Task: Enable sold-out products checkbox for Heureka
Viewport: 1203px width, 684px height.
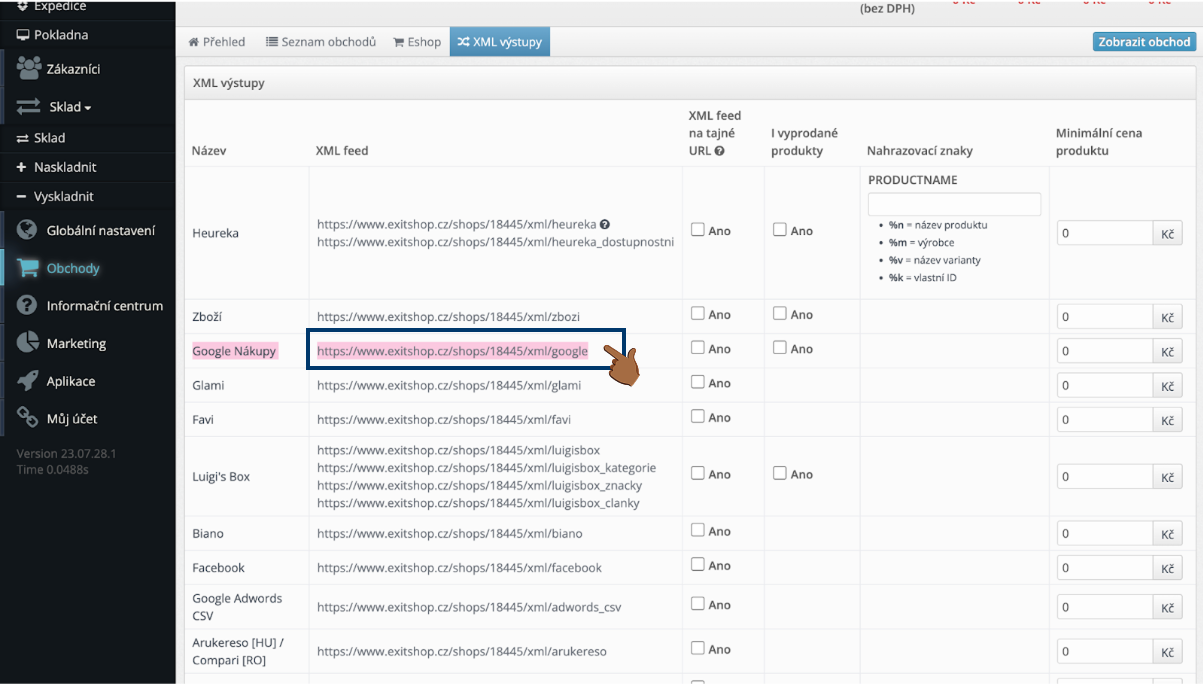Action: click(780, 230)
